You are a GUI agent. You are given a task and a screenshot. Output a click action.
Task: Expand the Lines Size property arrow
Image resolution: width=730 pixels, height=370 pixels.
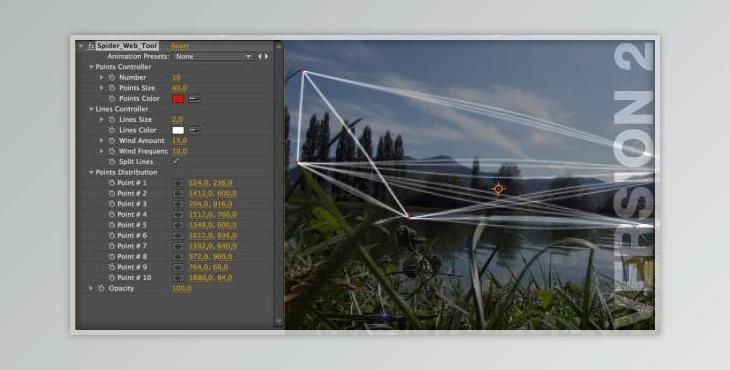pos(102,120)
